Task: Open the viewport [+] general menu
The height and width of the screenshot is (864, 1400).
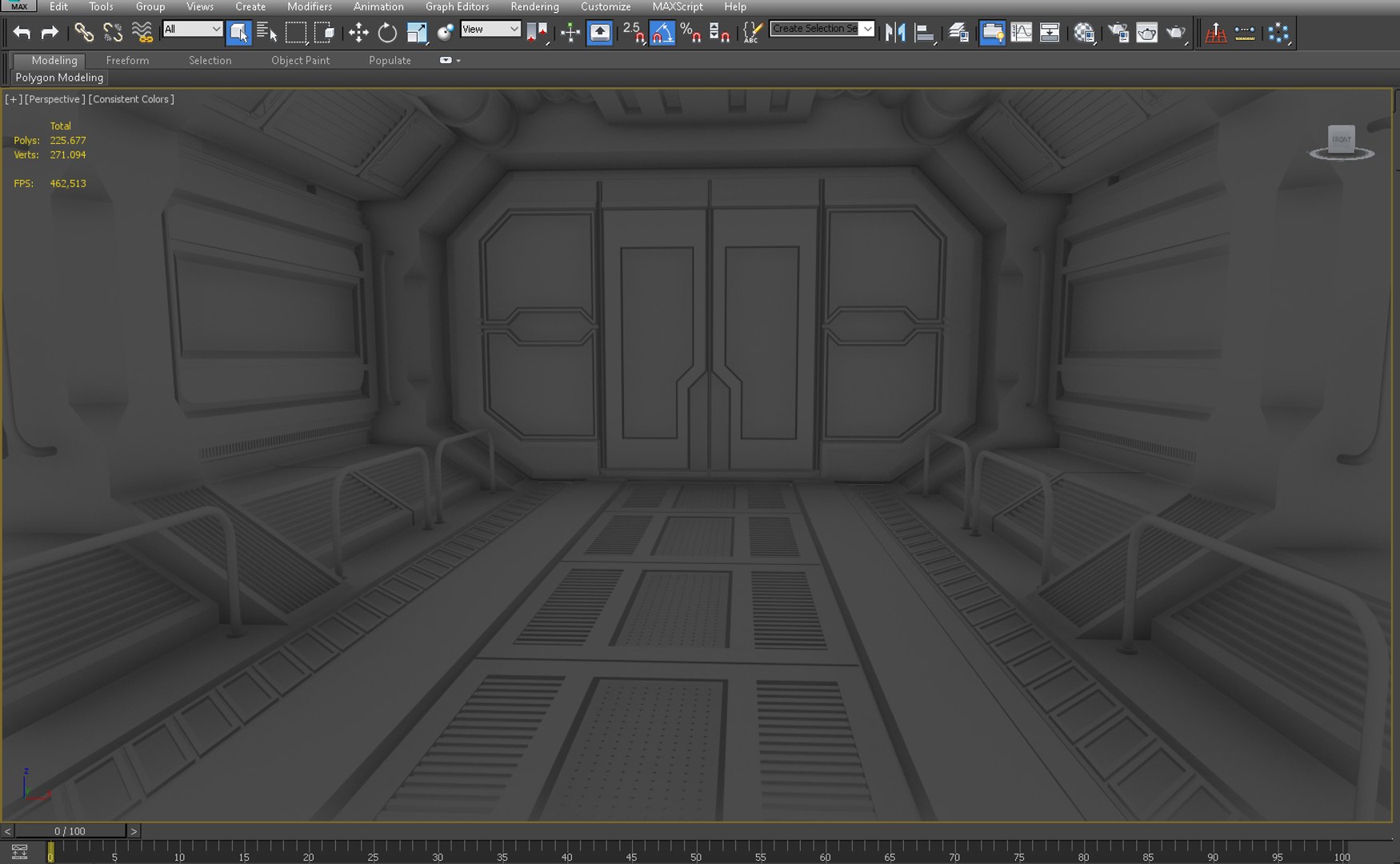Action: [14, 99]
